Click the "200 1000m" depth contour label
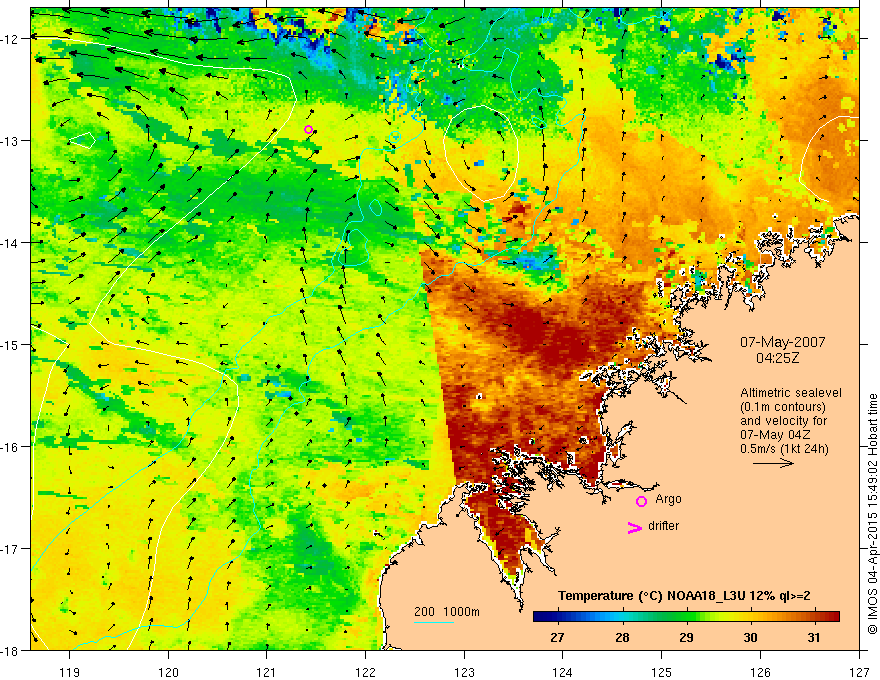Screen dimensions: 880x680 [x=447, y=612]
